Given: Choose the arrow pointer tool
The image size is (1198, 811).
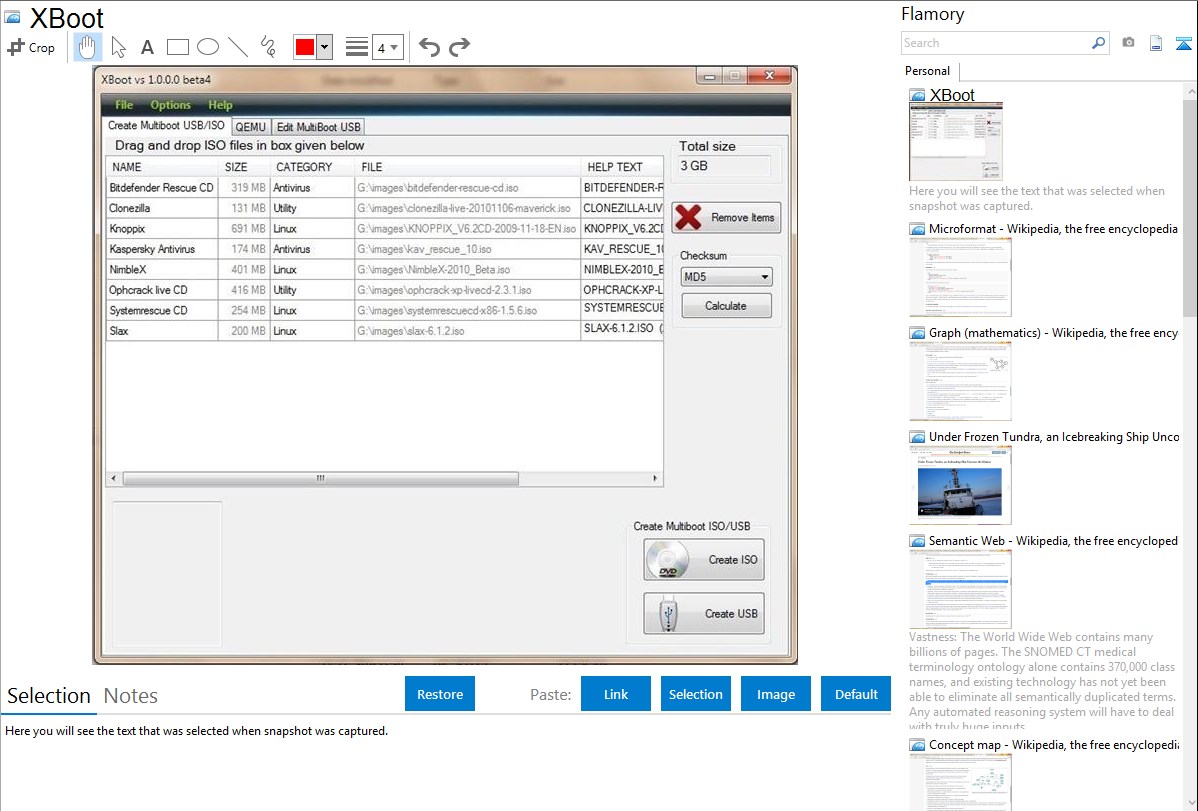Looking at the screenshot, I should click(118, 47).
